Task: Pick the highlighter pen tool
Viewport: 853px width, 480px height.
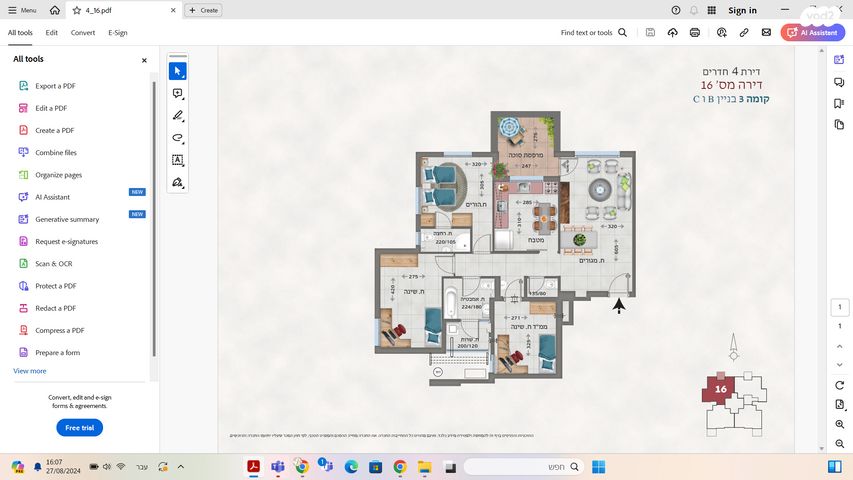Action: [x=177, y=116]
